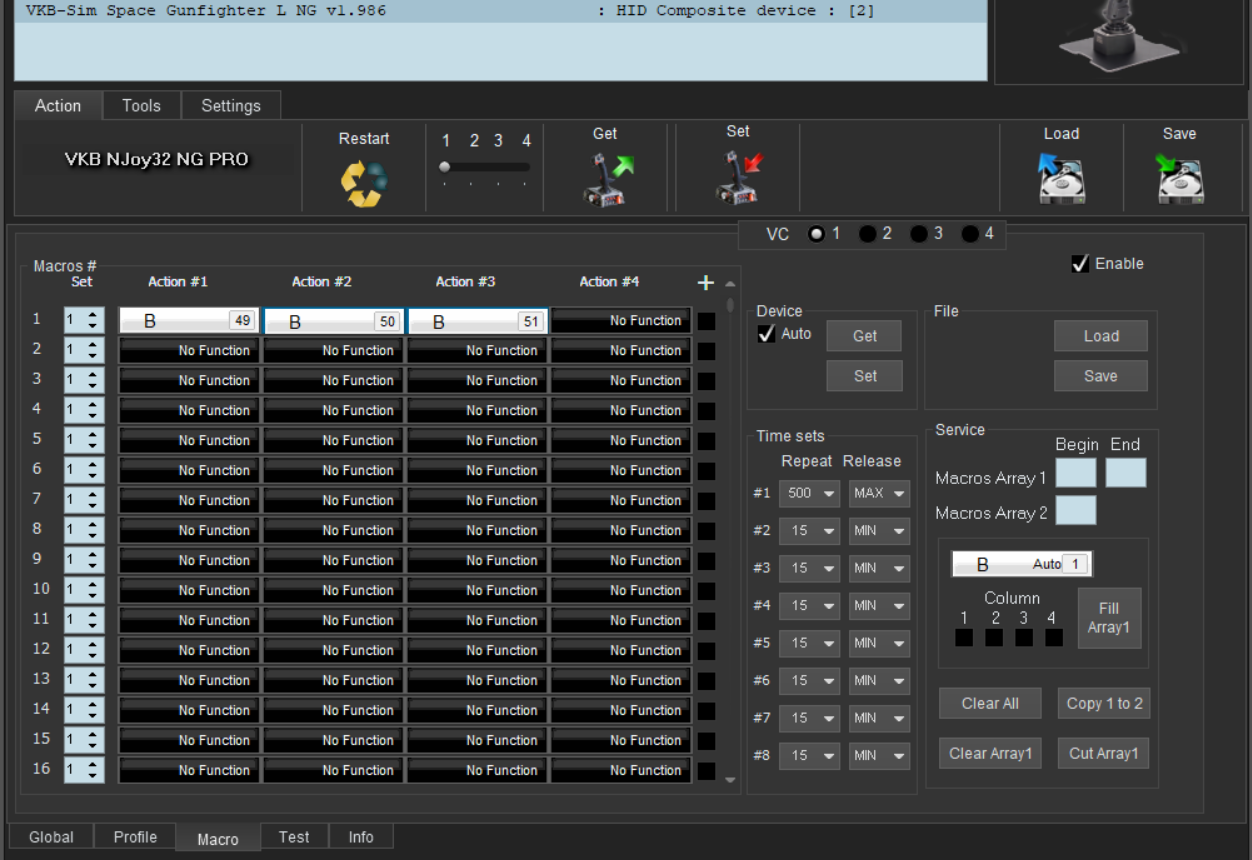Click the Set stepper for macro row 5
The image size is (1252, 860).
(84, 441)
